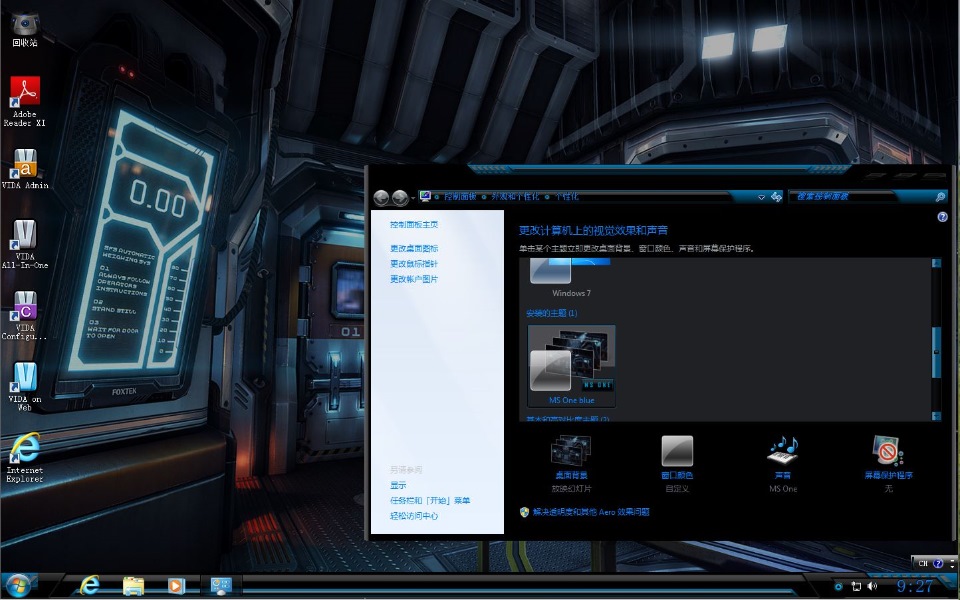Open Windows Explorer from the taskbar
This screenshot has width=960, height=600.
[132, 586]
